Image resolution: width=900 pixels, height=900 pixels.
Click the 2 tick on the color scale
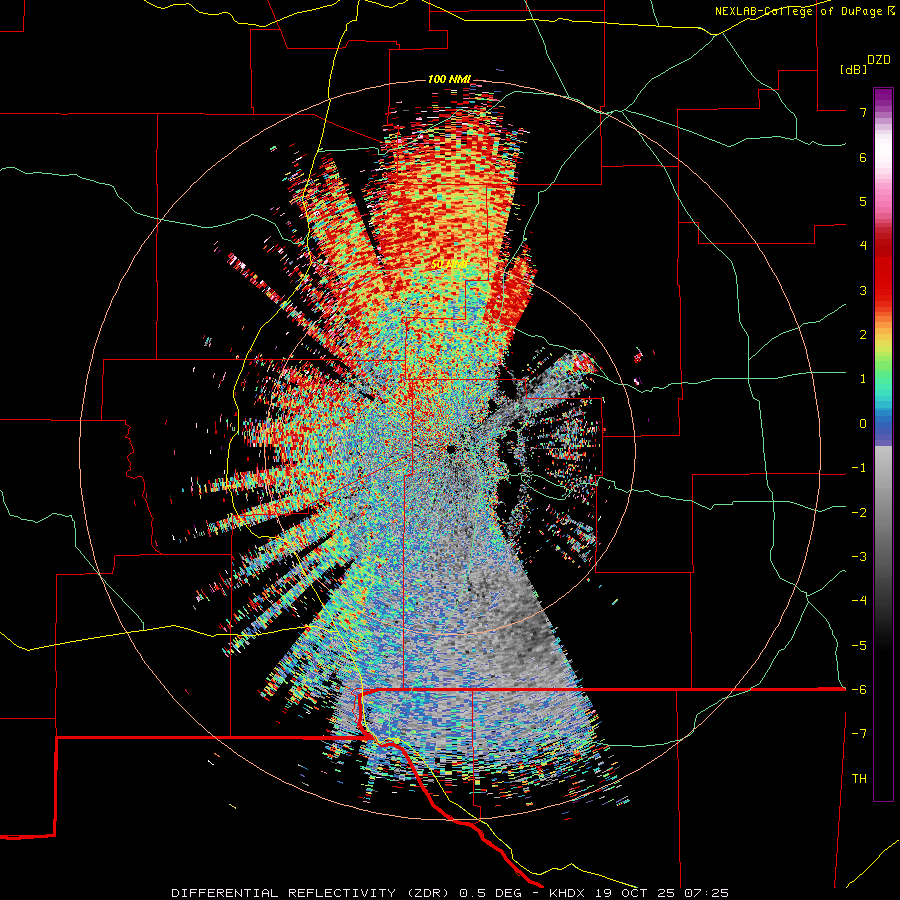click(x=863, y=335)
